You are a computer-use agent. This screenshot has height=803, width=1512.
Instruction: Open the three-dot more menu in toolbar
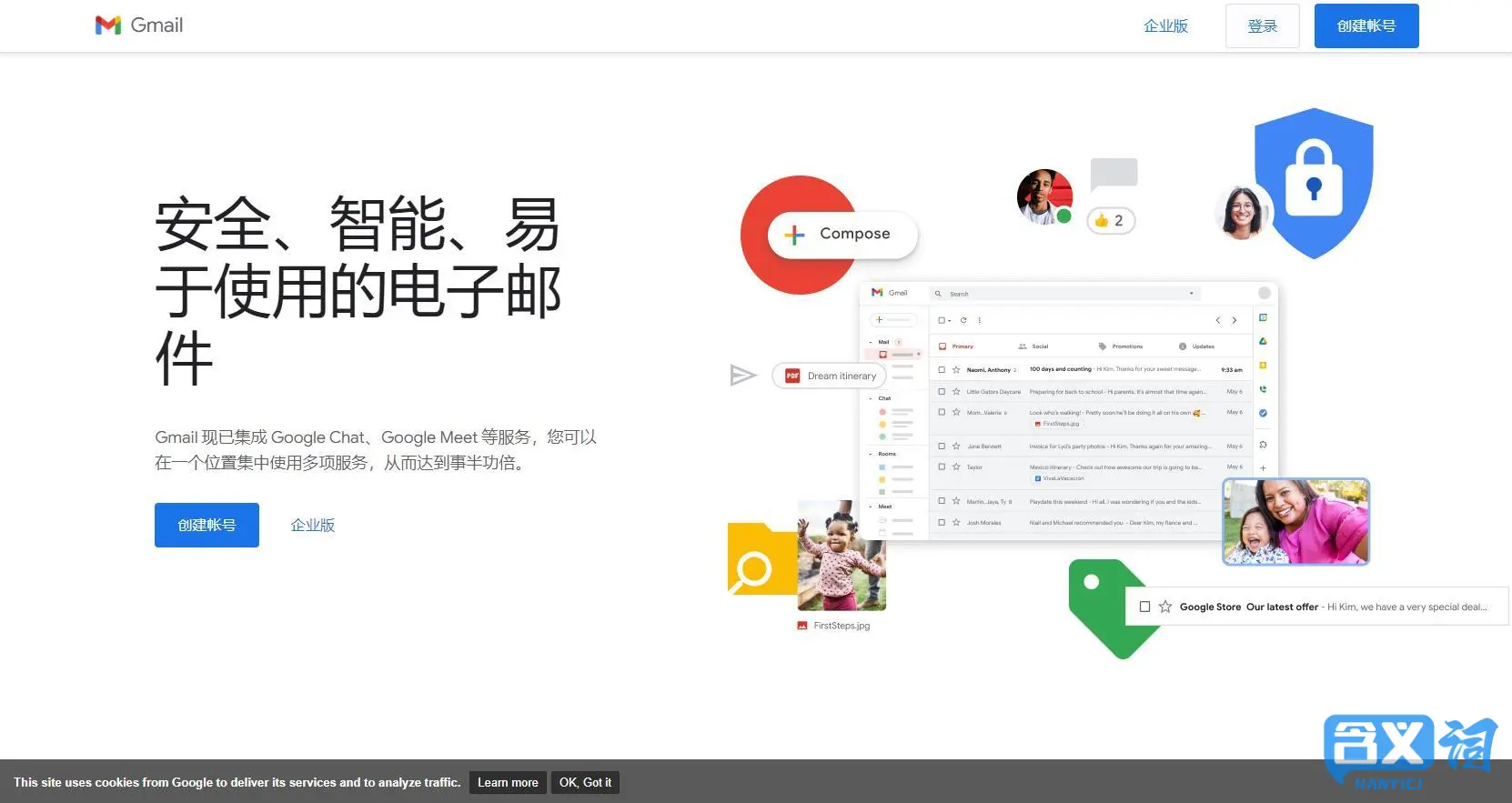click(980, 320)
